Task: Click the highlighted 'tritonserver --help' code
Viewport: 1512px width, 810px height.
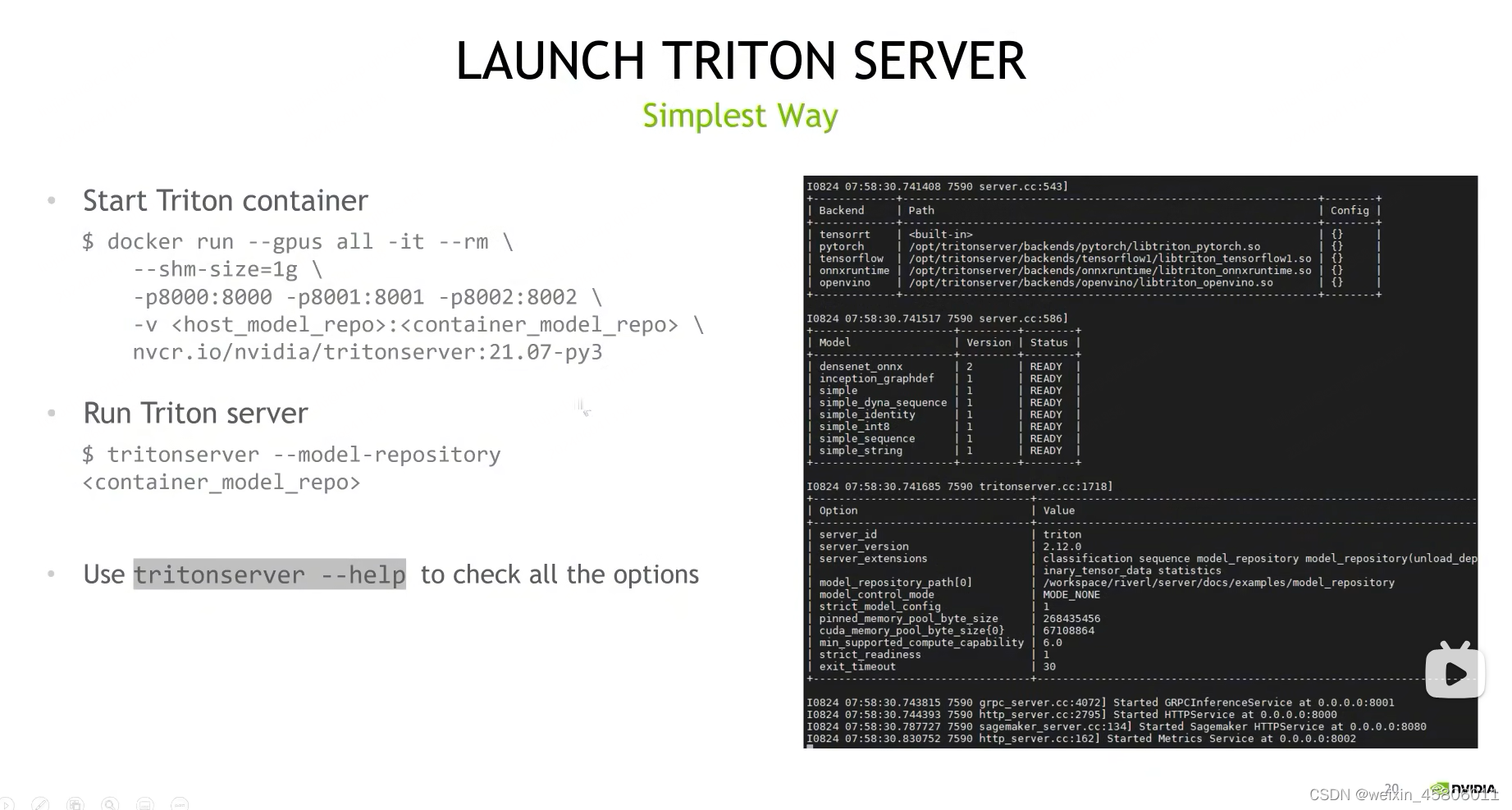Action: pyautogui.click(x=270, y=574)
